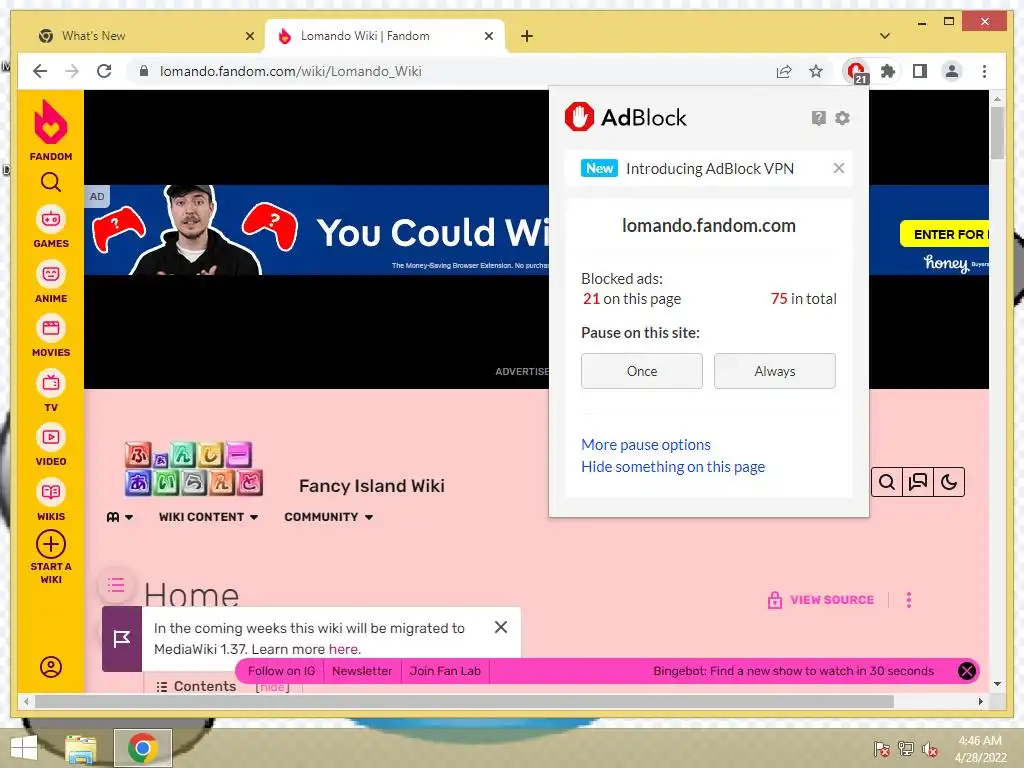Open the Bingebot find a show link
Screen dimensions: 1024x768
pos(793,671)
